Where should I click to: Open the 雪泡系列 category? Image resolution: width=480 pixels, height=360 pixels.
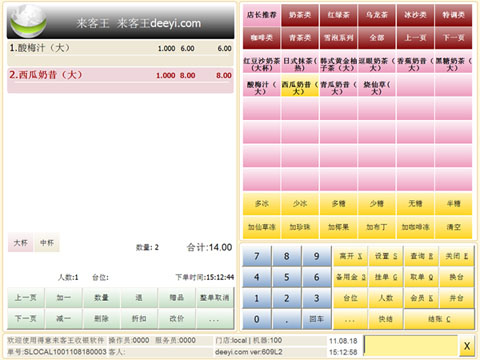coord(338,38)
